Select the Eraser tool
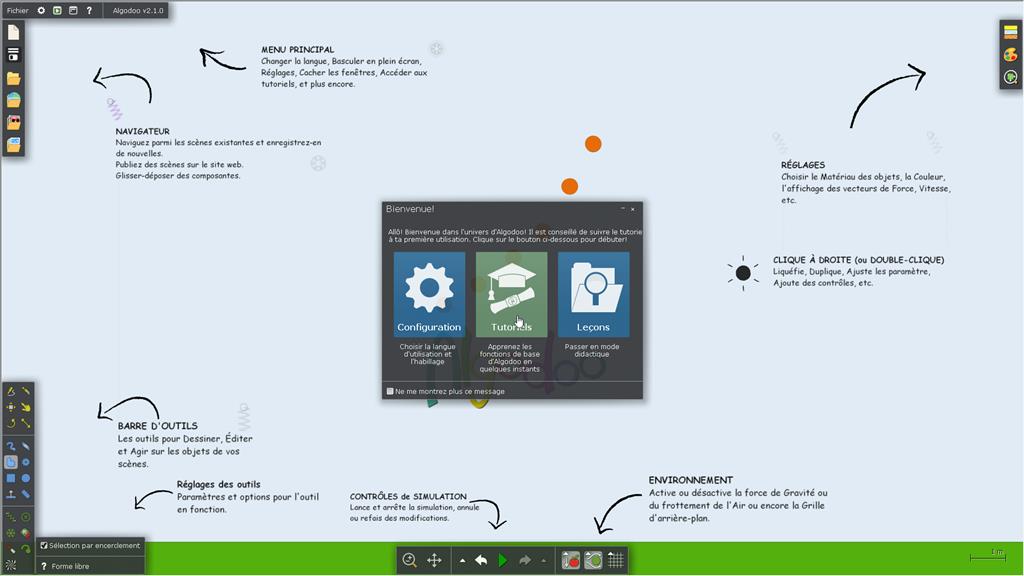This screenshot has width=1024, height=576. click(25, 447)
